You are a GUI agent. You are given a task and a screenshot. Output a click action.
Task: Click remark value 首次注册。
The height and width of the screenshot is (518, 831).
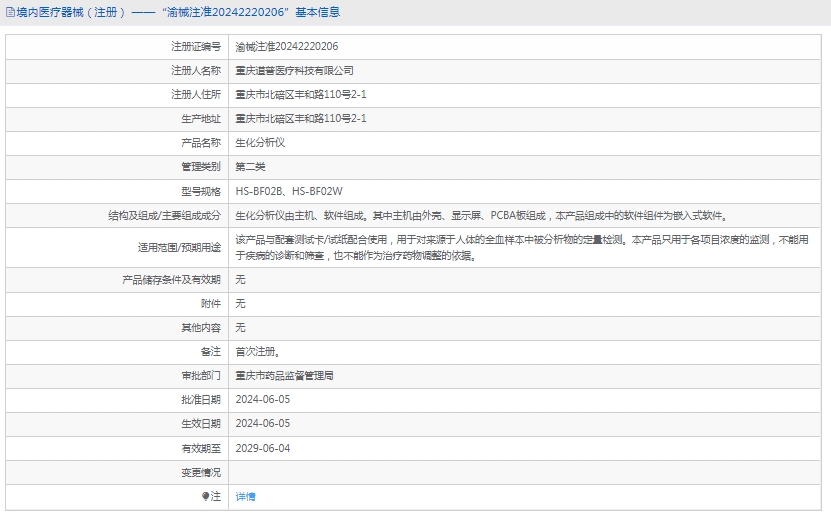[x=257, y=352]
